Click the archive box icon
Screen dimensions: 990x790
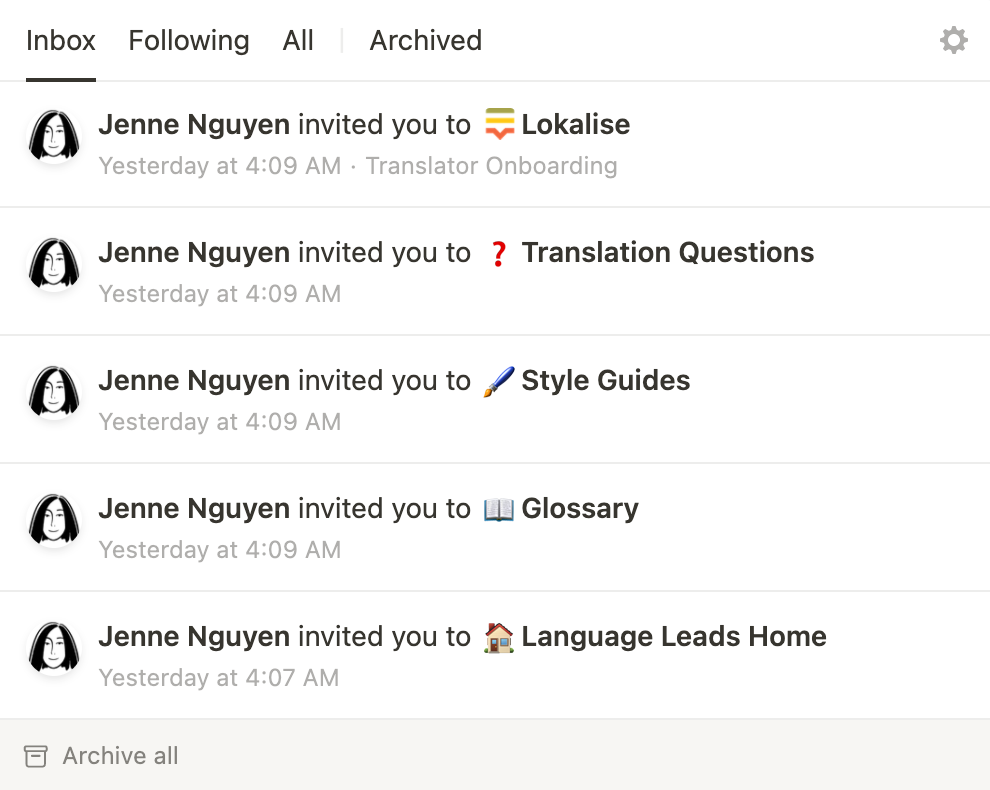click(x=35, y=756)
